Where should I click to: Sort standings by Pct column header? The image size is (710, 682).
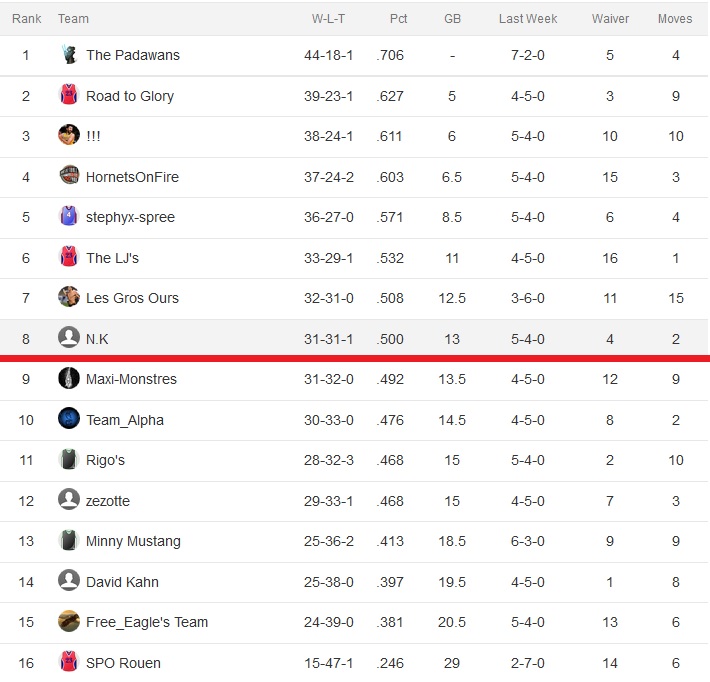click(x=398, y=19)
